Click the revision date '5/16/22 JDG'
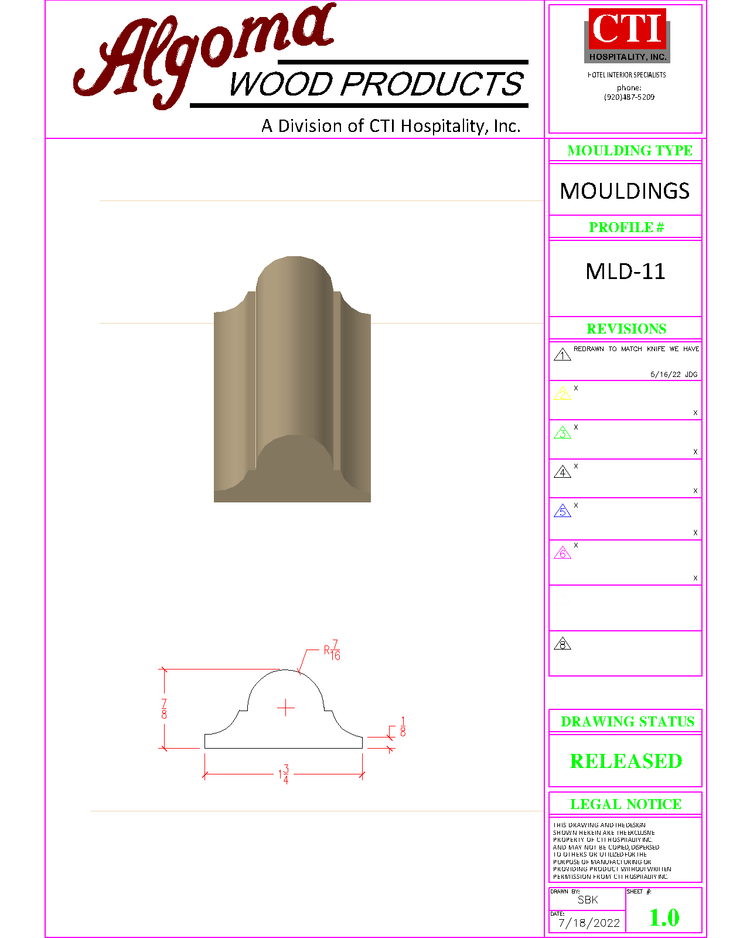 pyautogui.click(x=673, y=374)
